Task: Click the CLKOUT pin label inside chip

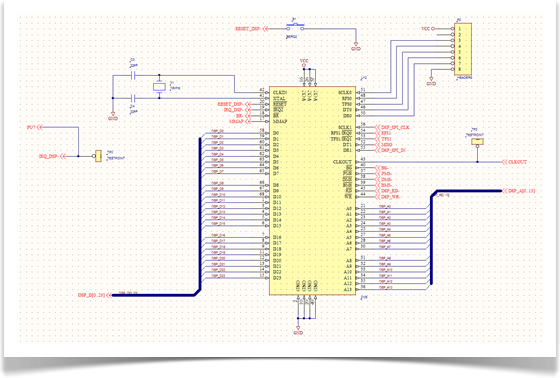Action: pyautogui.click(x=342, y=162)
